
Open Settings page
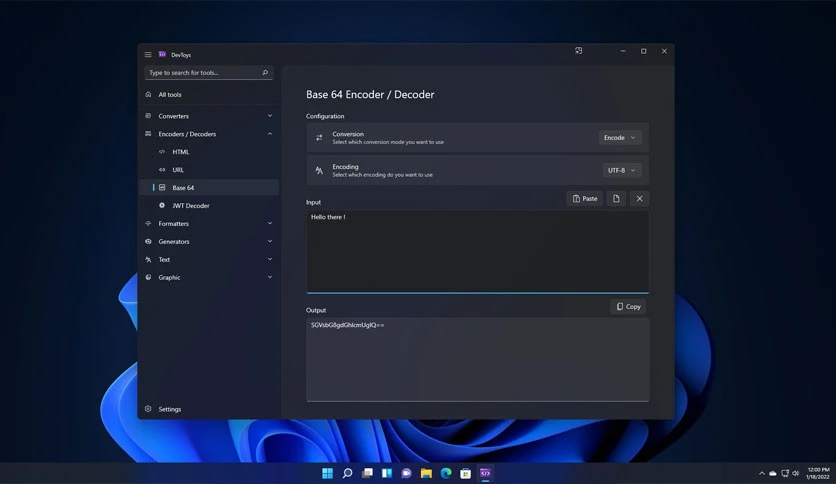coord(209,409)
